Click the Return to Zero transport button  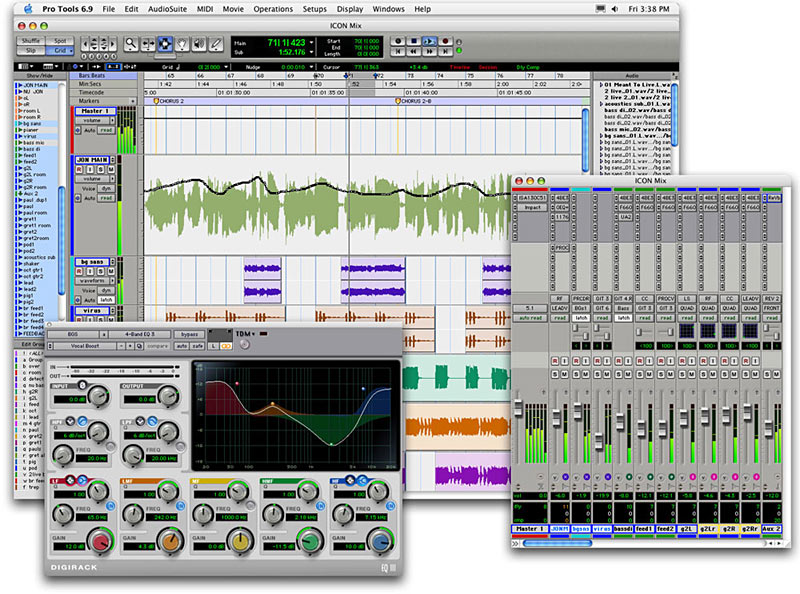pos(398,52)
